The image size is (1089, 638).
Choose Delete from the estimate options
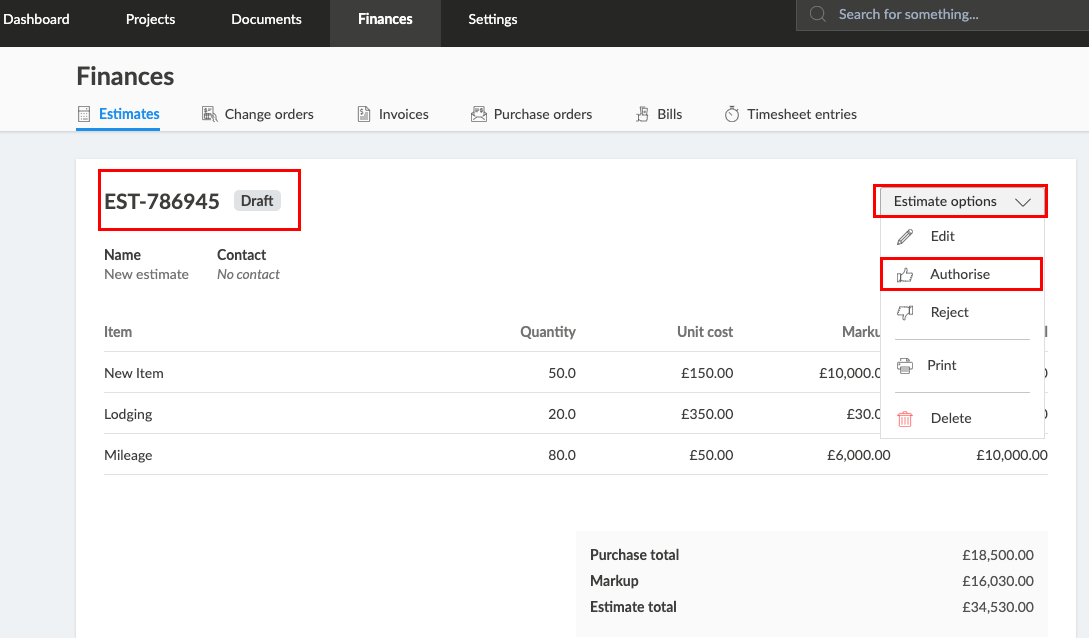point(962,418)
